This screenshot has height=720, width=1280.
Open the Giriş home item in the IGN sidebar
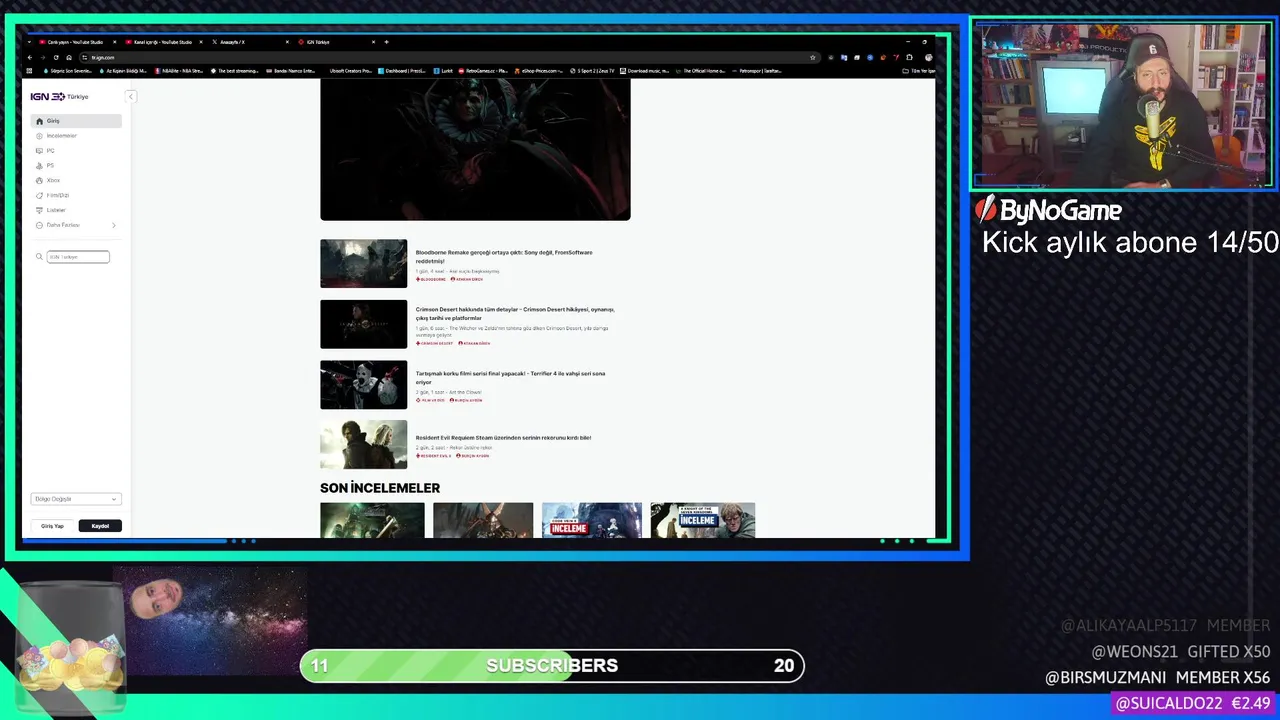[x=76, y=121]
